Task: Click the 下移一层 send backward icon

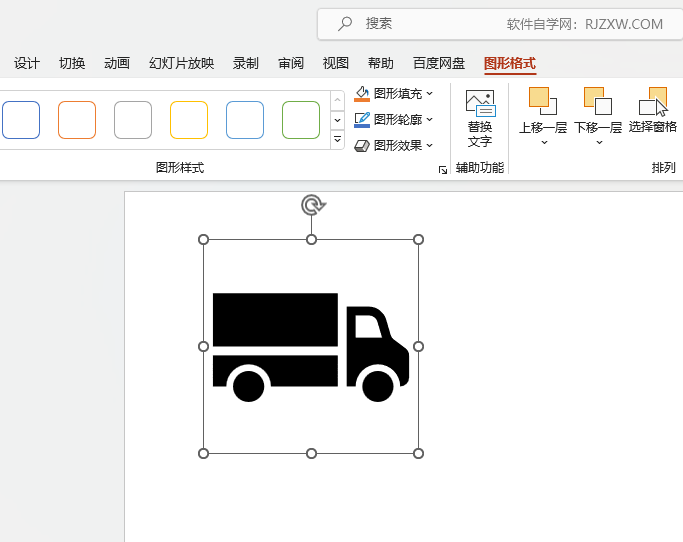Action: click(x=598, y=101)
